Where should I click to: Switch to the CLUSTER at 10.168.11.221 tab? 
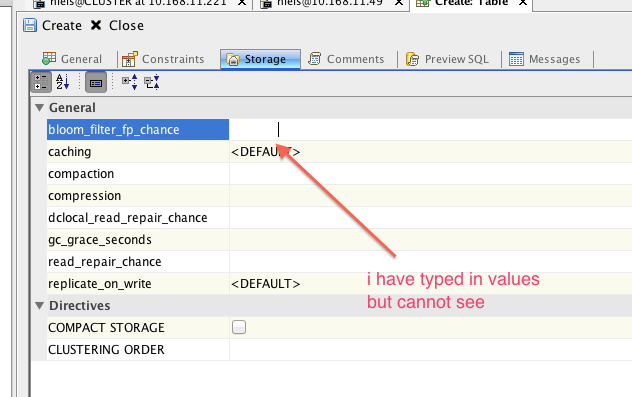(140, 3)
